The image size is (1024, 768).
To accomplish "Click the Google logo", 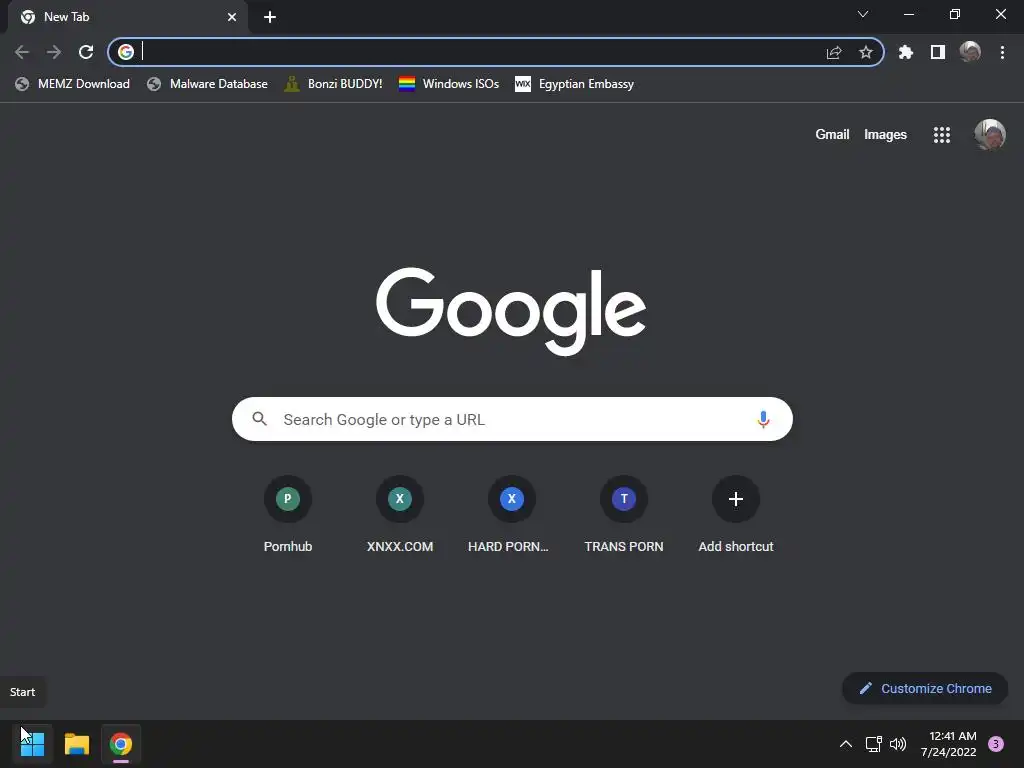I will coord(511,311).
